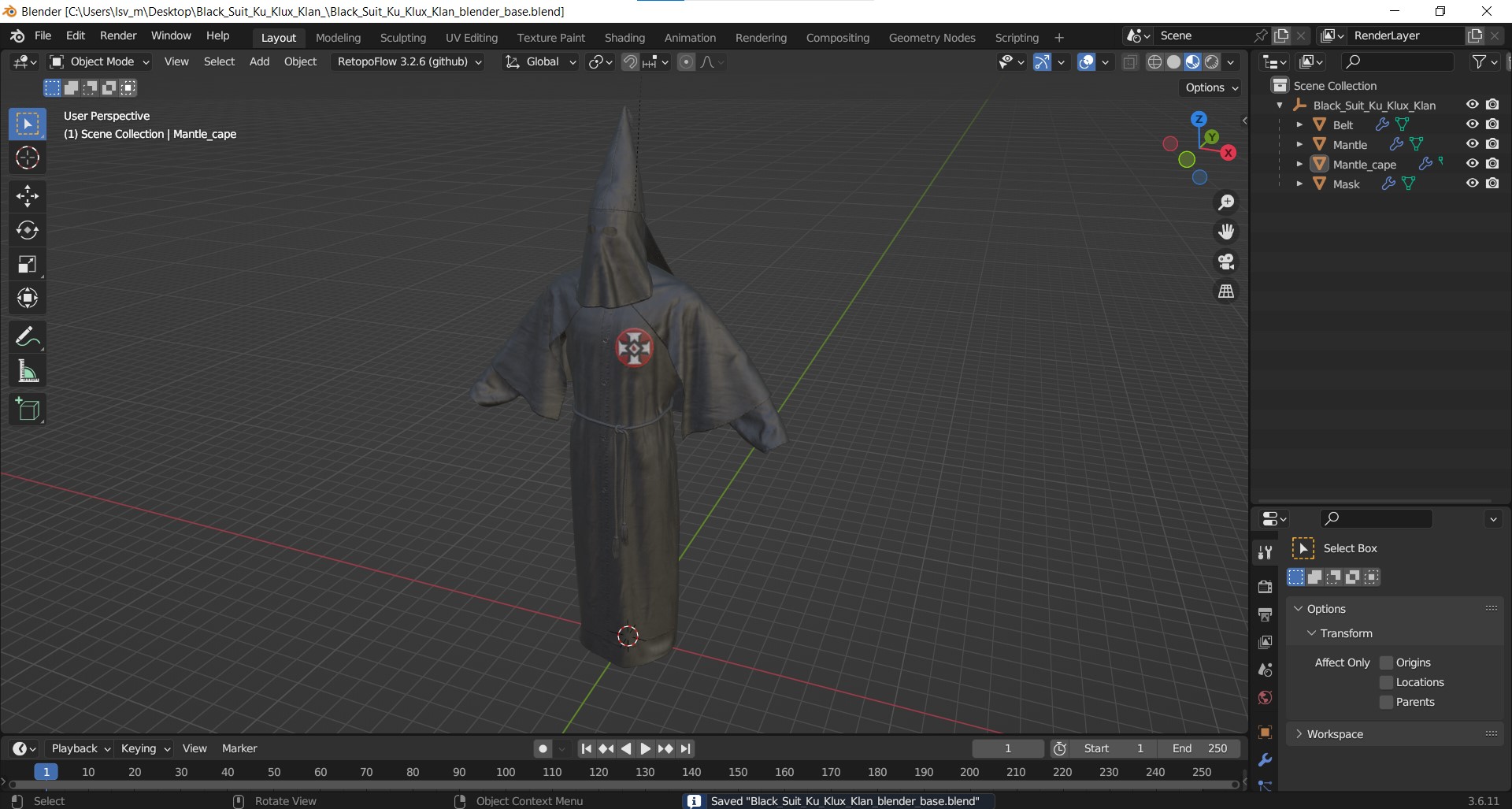Screen dimensions: 1512x809
Task: Switch to the Geometry Nodes workspace tab
Action: (932, 37)
